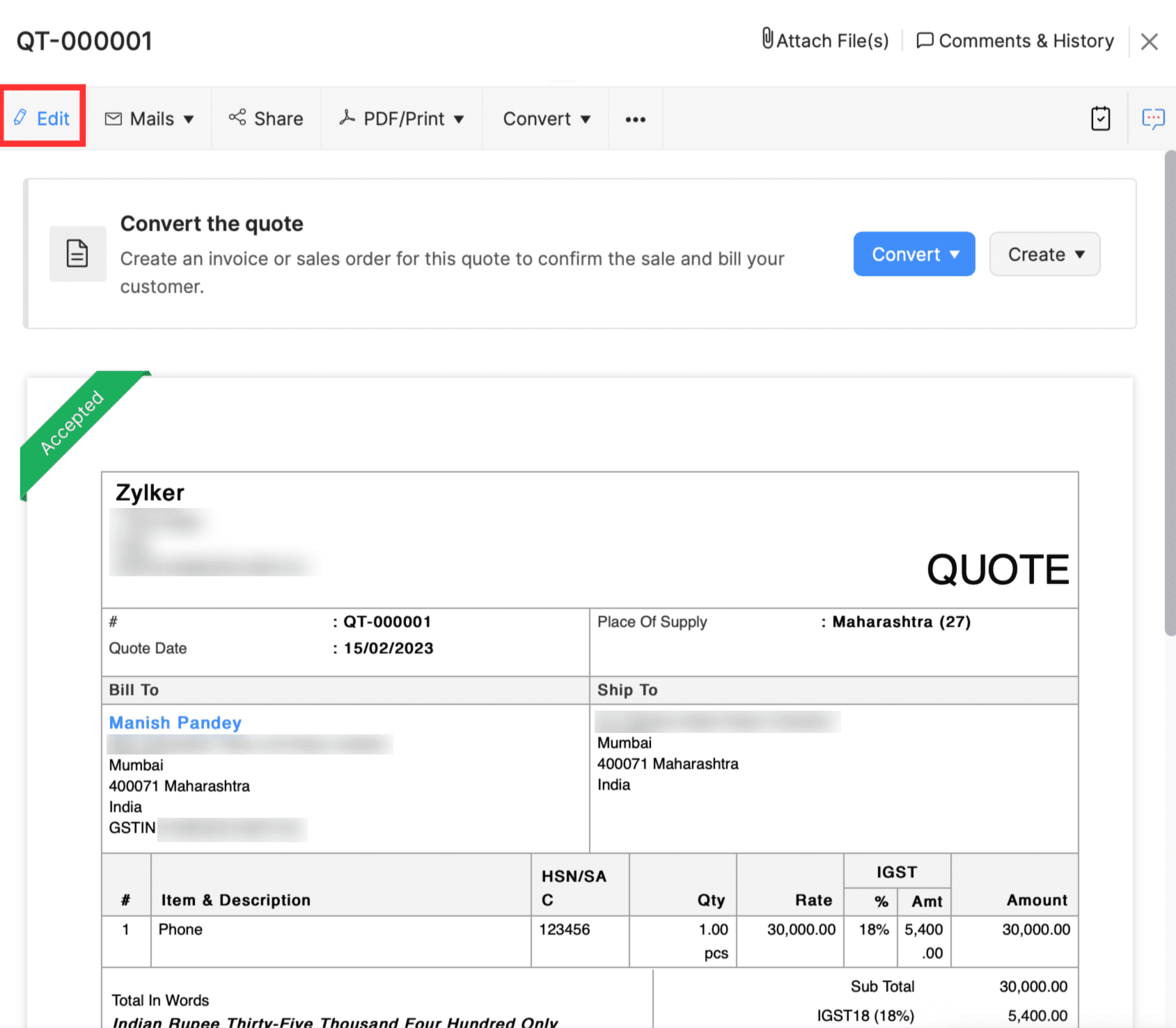1176x1028 pixels.
Task: Click the clipboard checklist icon
Action: pos(1100,118)
